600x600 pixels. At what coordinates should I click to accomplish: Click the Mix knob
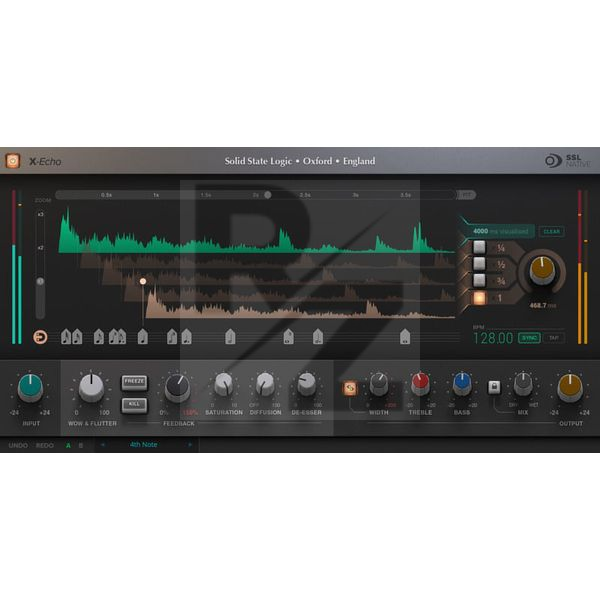coord(523,384)
